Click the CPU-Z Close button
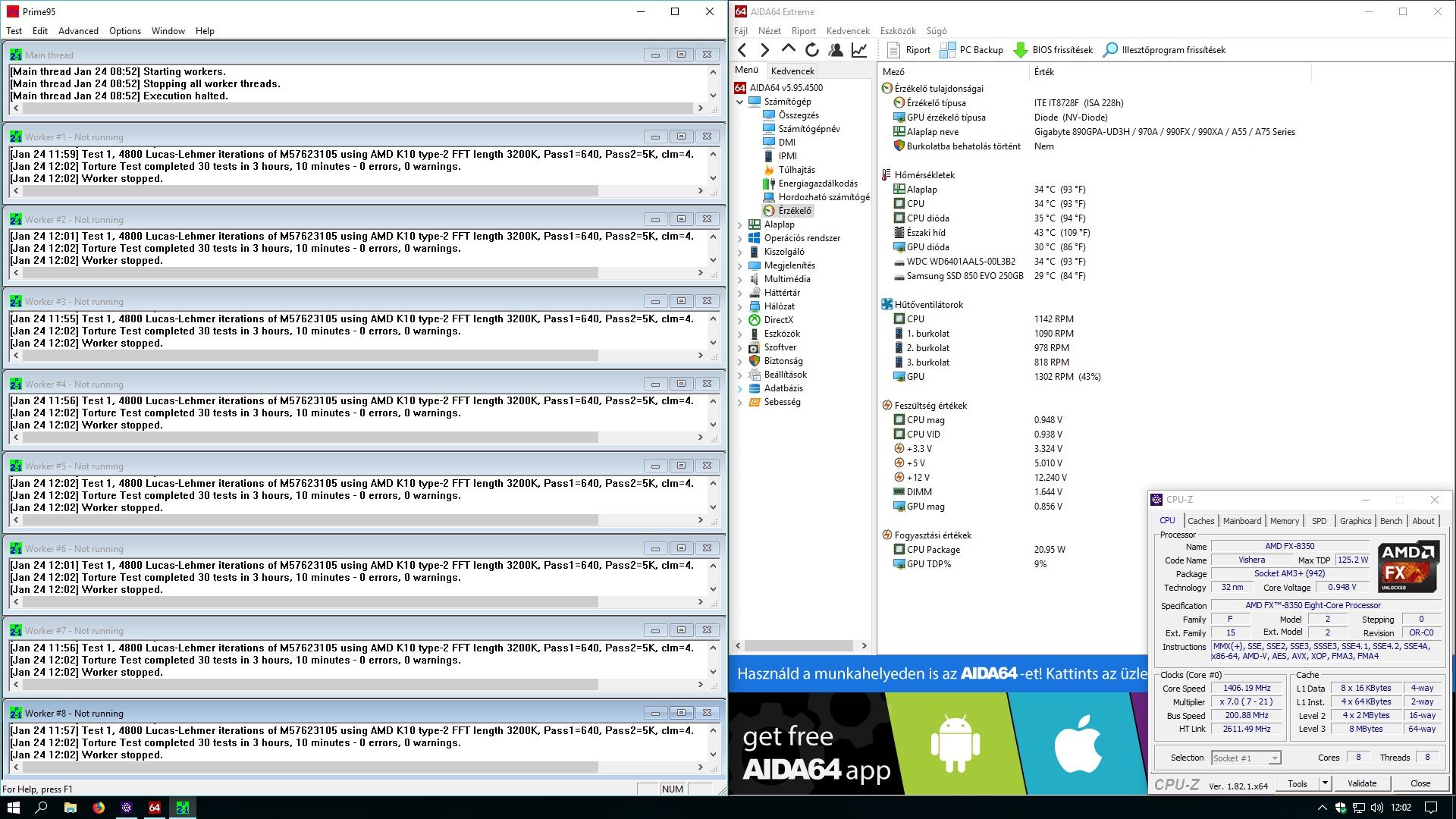1456x819 pixels. coord(1420,783)
